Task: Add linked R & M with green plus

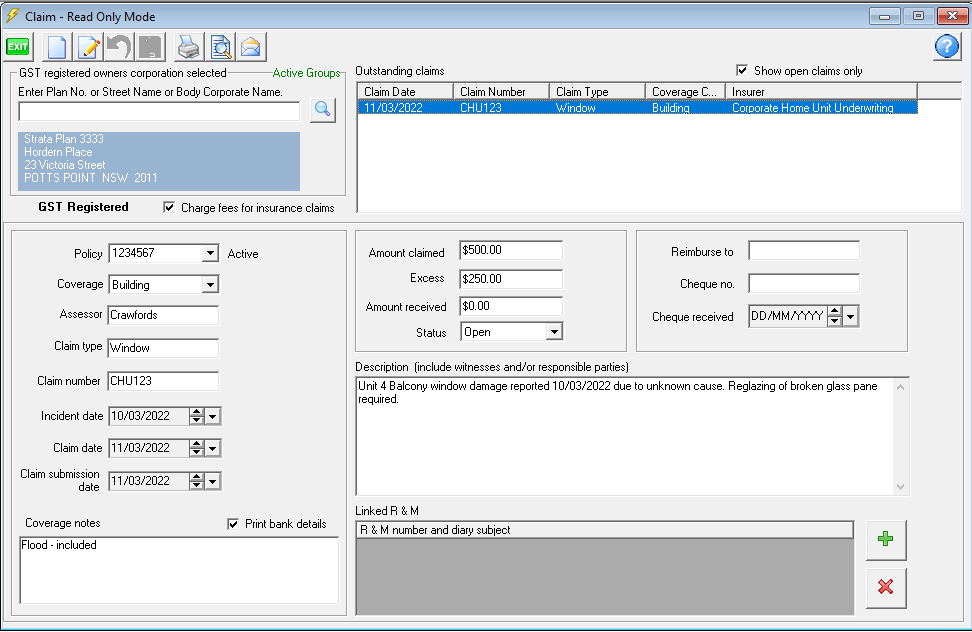Action: click(x=885, y=540)
